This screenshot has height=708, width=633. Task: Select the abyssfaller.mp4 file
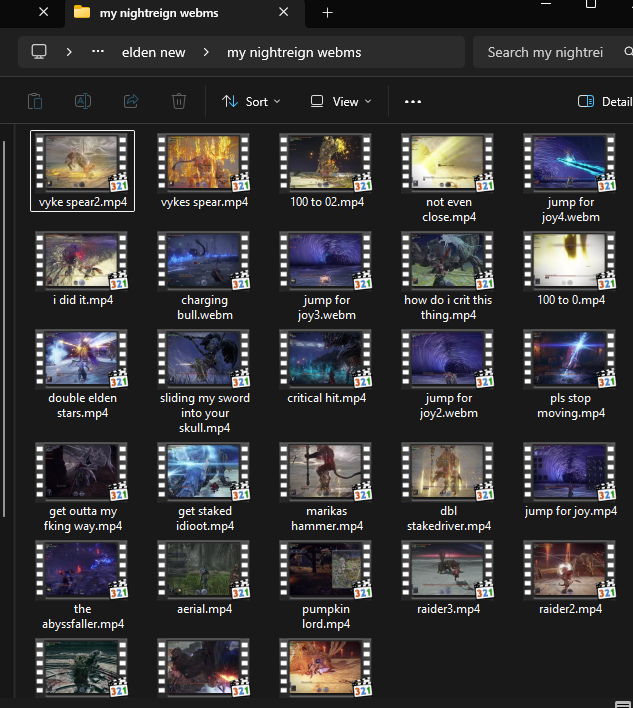click(82, 585)
